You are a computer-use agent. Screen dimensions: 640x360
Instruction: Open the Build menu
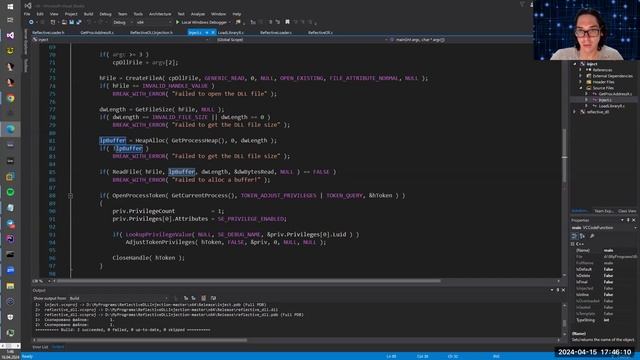[x=88, y=14]
